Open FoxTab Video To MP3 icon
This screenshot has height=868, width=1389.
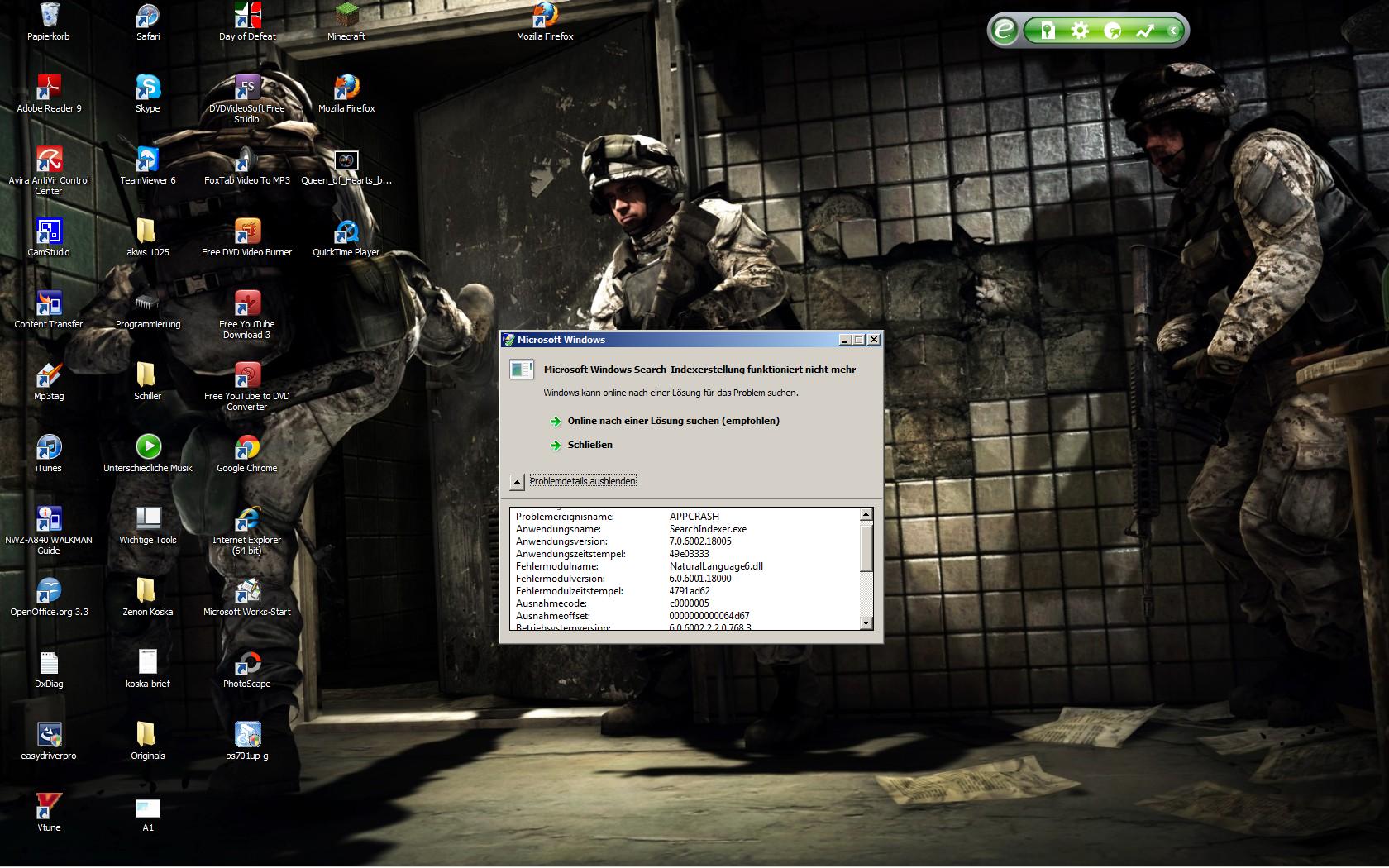(247, 160)
